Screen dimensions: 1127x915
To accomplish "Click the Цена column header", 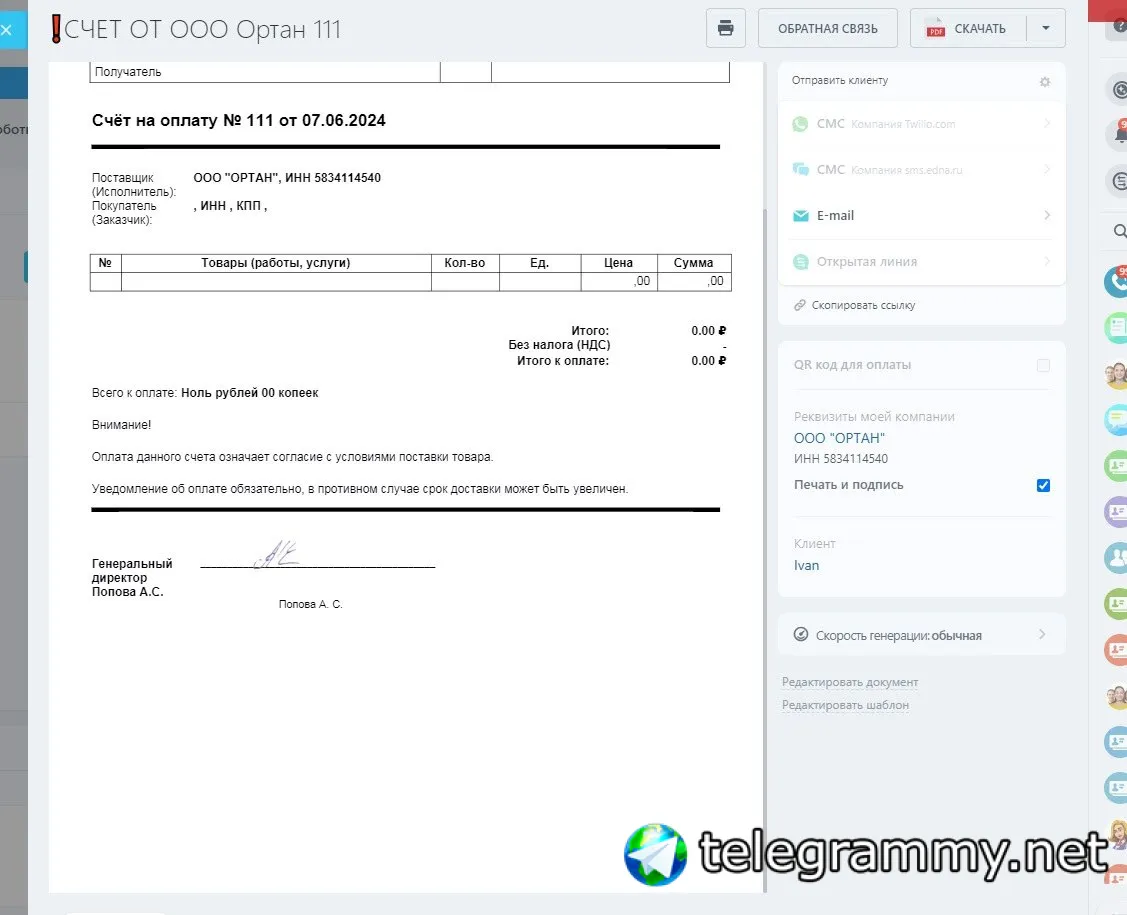I will pyautogui.click(x=618, y=263).
